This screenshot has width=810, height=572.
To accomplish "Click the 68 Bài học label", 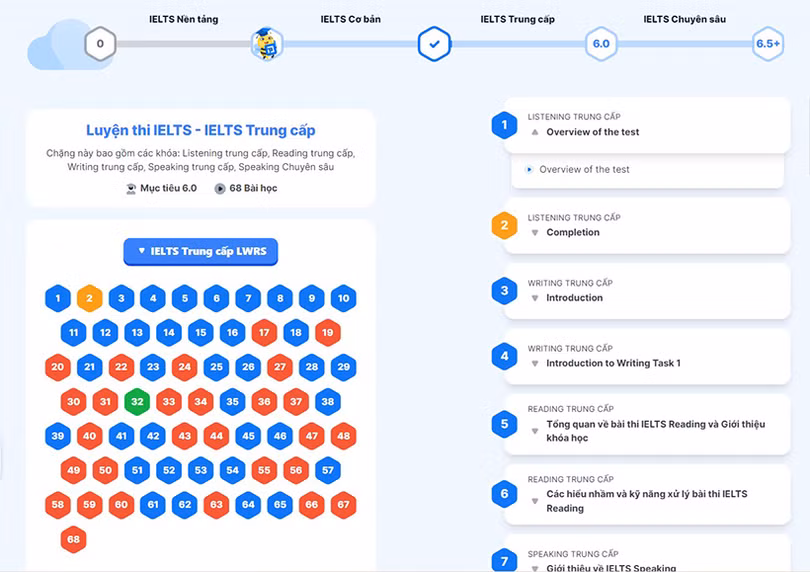I will 246,188.
